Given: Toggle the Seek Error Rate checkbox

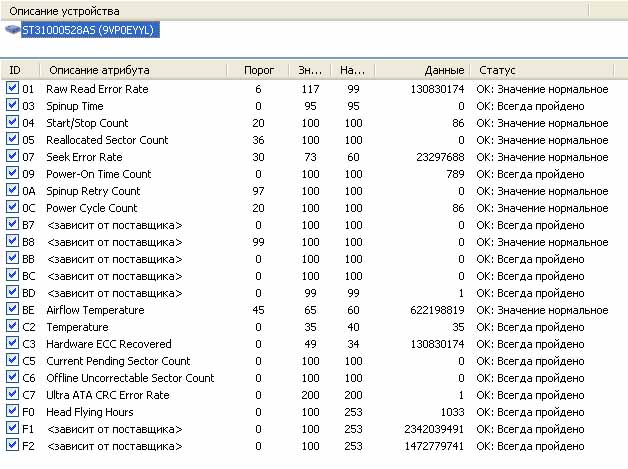Looking at the screenshot, I should point(12,157).
